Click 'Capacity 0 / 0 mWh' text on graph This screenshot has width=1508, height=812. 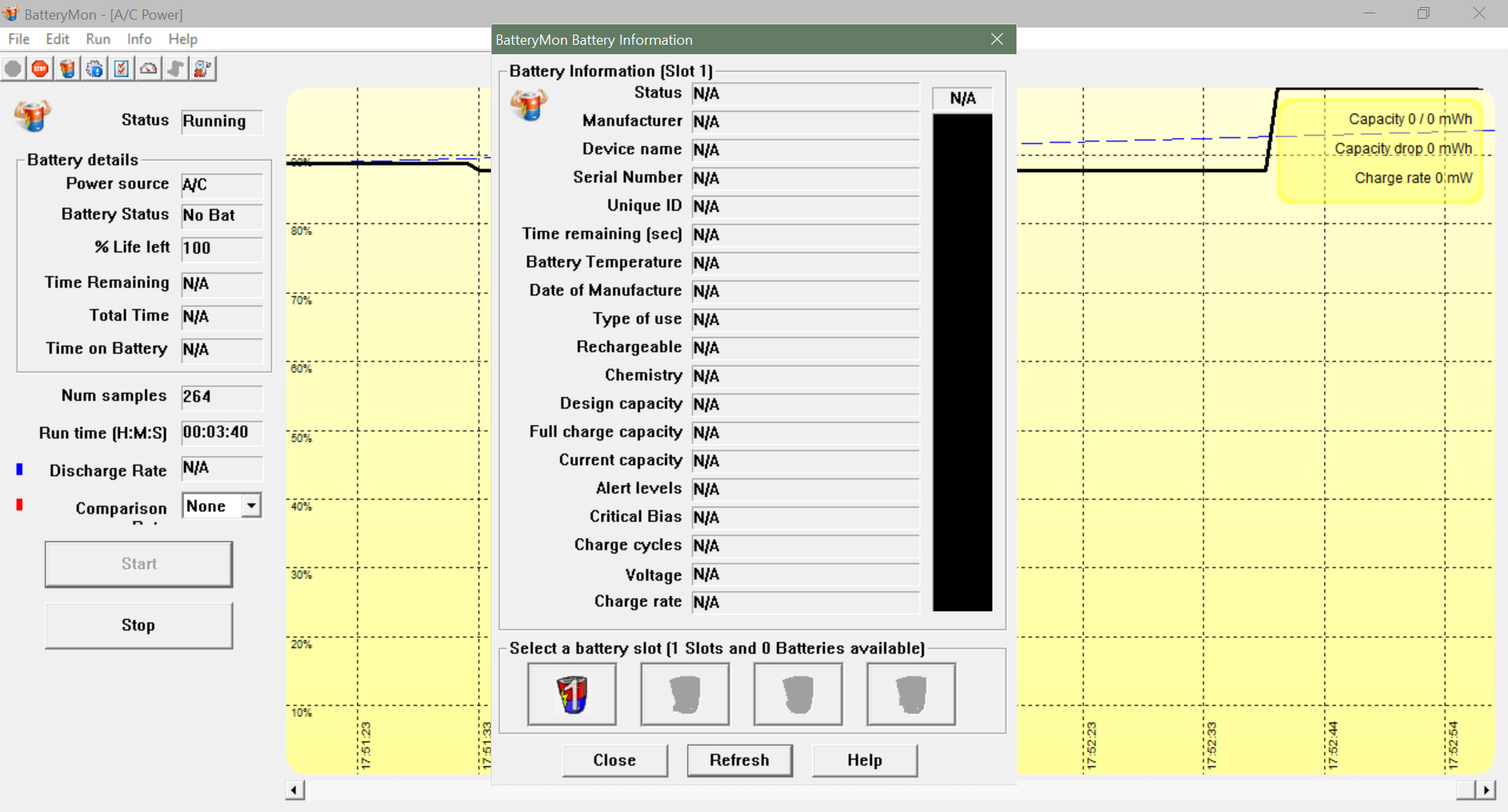pos(1410,119)
